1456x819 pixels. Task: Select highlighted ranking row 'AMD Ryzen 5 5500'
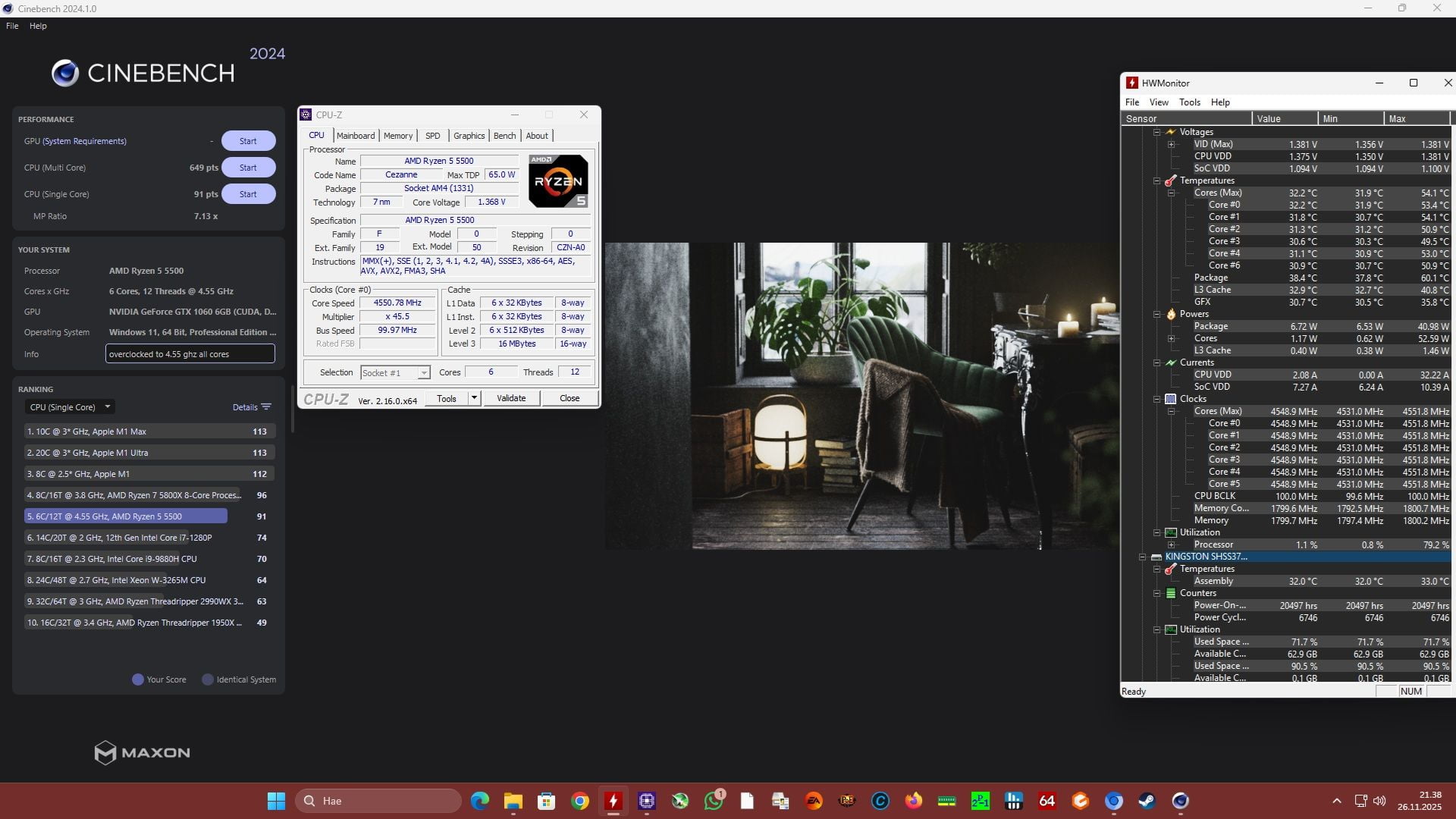(x=149, y=516)
